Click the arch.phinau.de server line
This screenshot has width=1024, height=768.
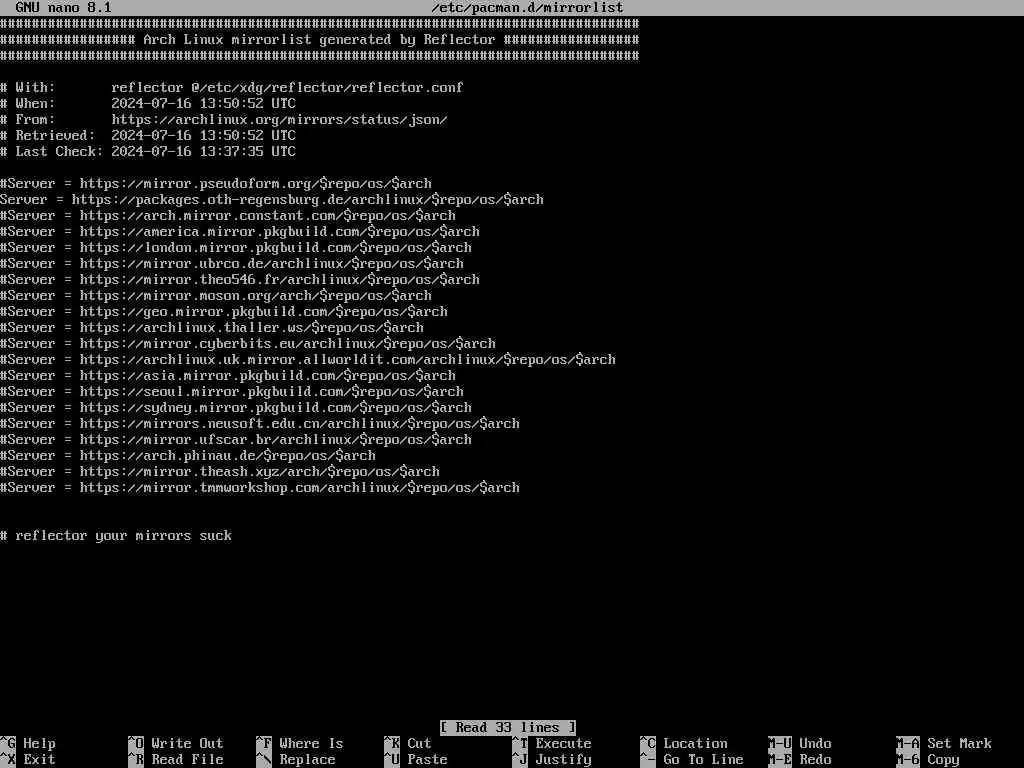pyautogui.click(x=188, y=455)
